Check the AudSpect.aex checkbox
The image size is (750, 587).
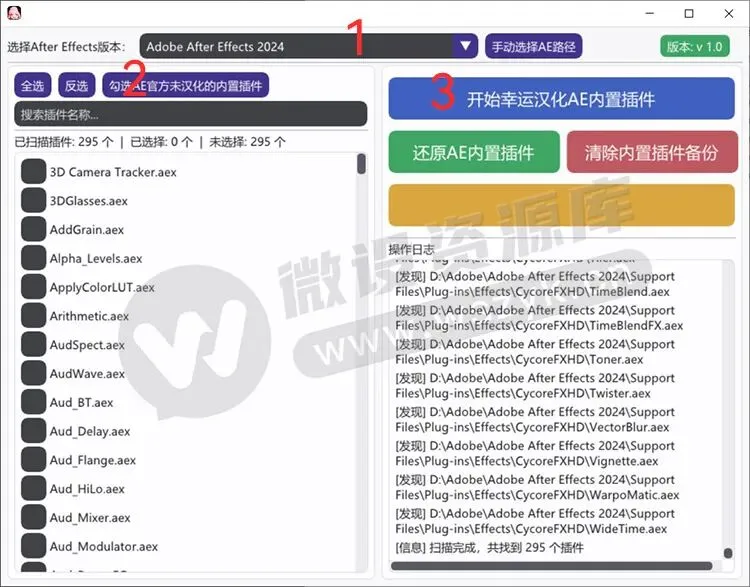[33, 344]
